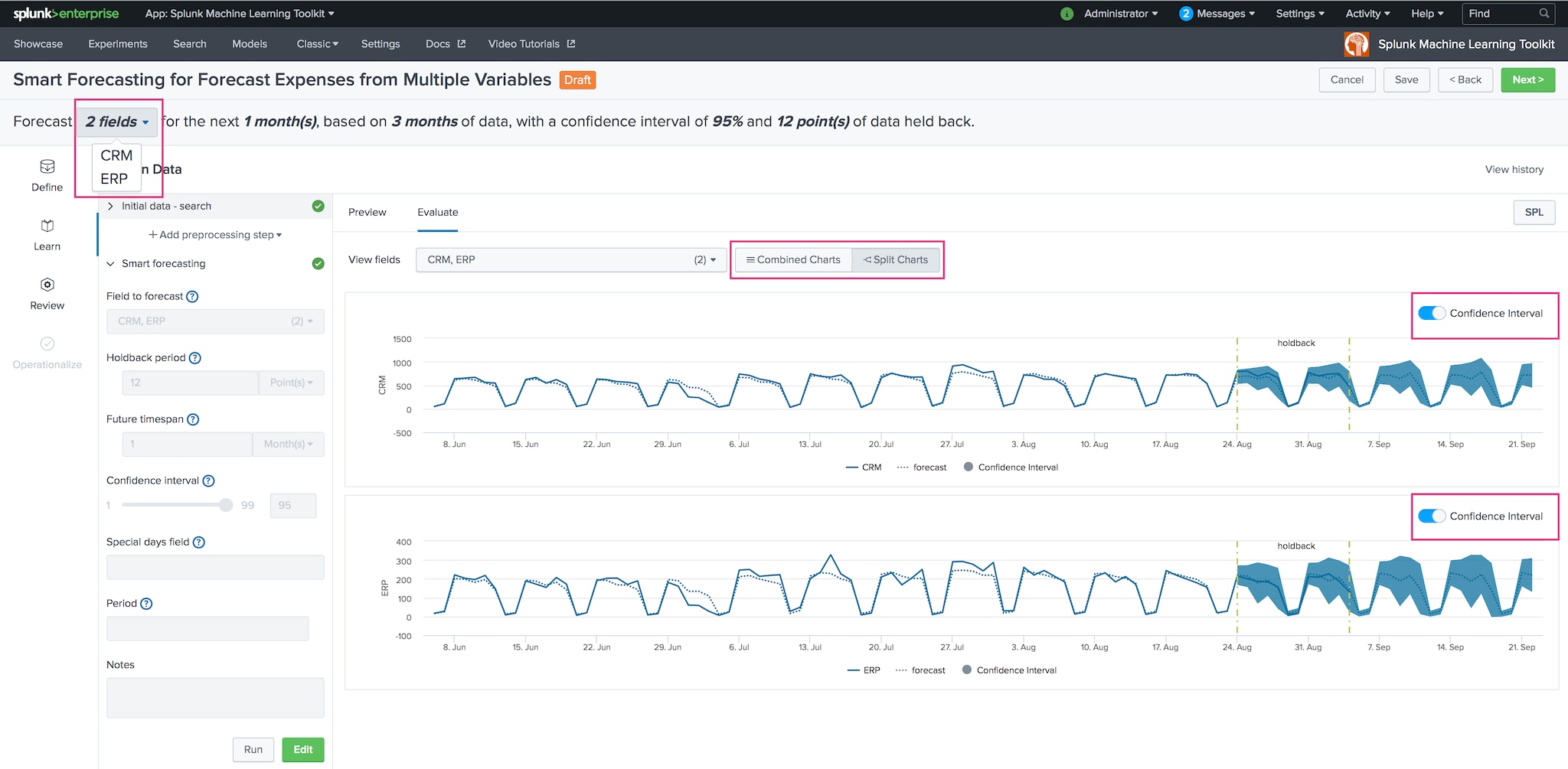Click the Cancel button
Image resolution: width=1568 pixels, height=769 pixels.
1347,80
